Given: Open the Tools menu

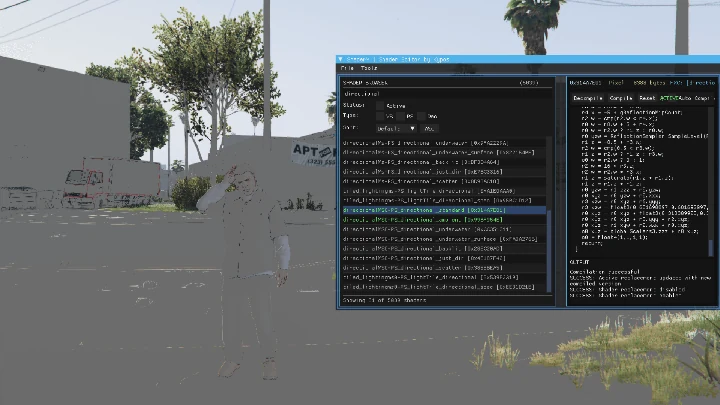Looking at the screenshot, I should click(369, 68).
